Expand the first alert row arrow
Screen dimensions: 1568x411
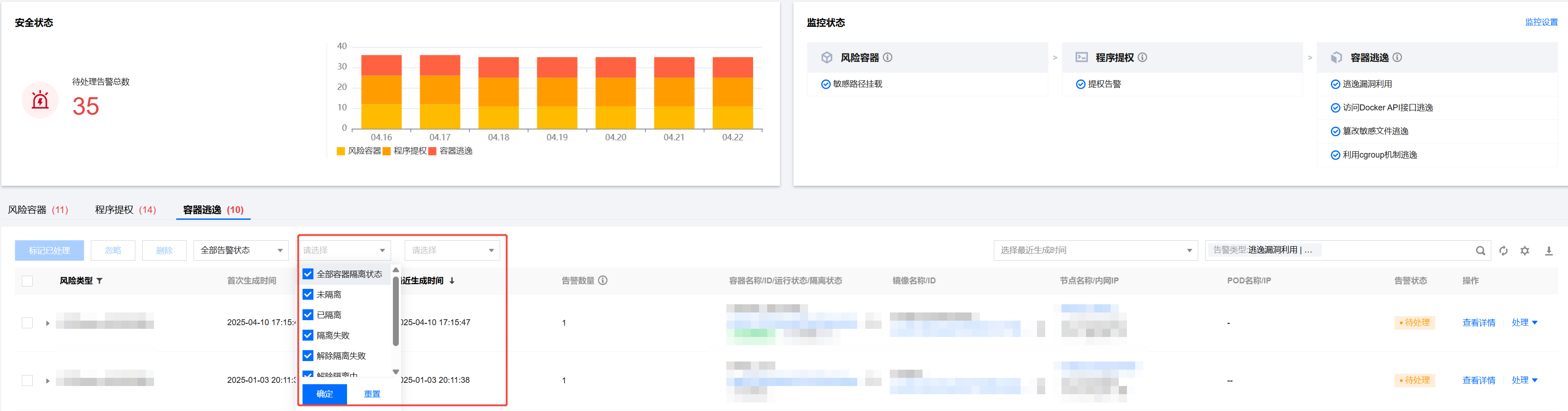click(48, 323)
